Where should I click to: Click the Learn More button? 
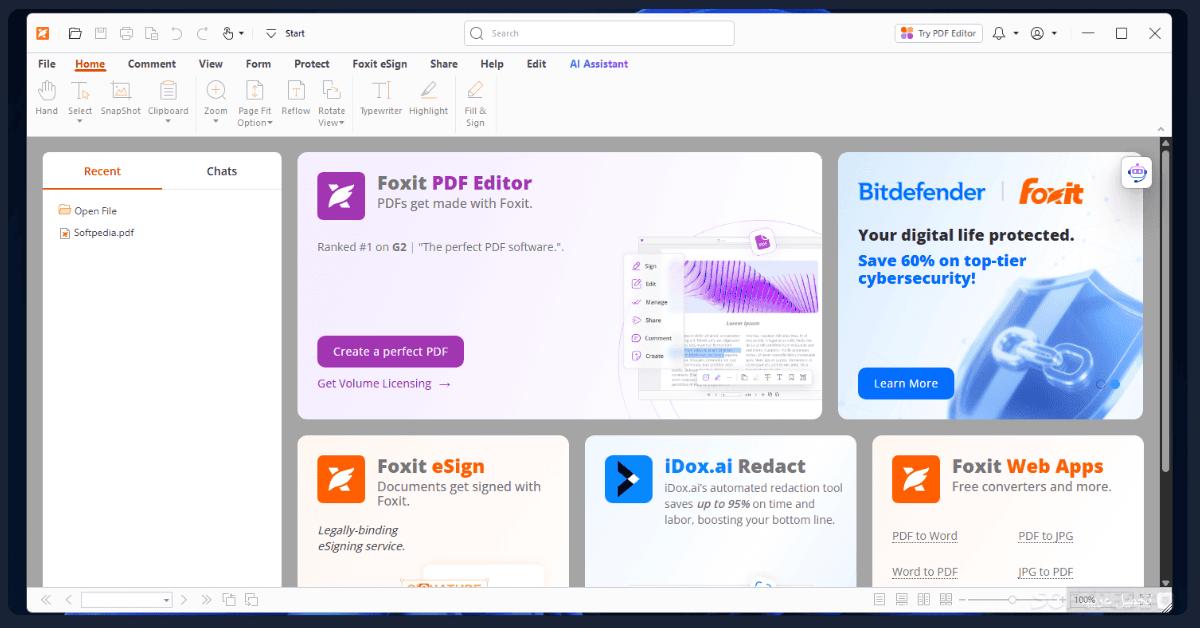point(906,383)
